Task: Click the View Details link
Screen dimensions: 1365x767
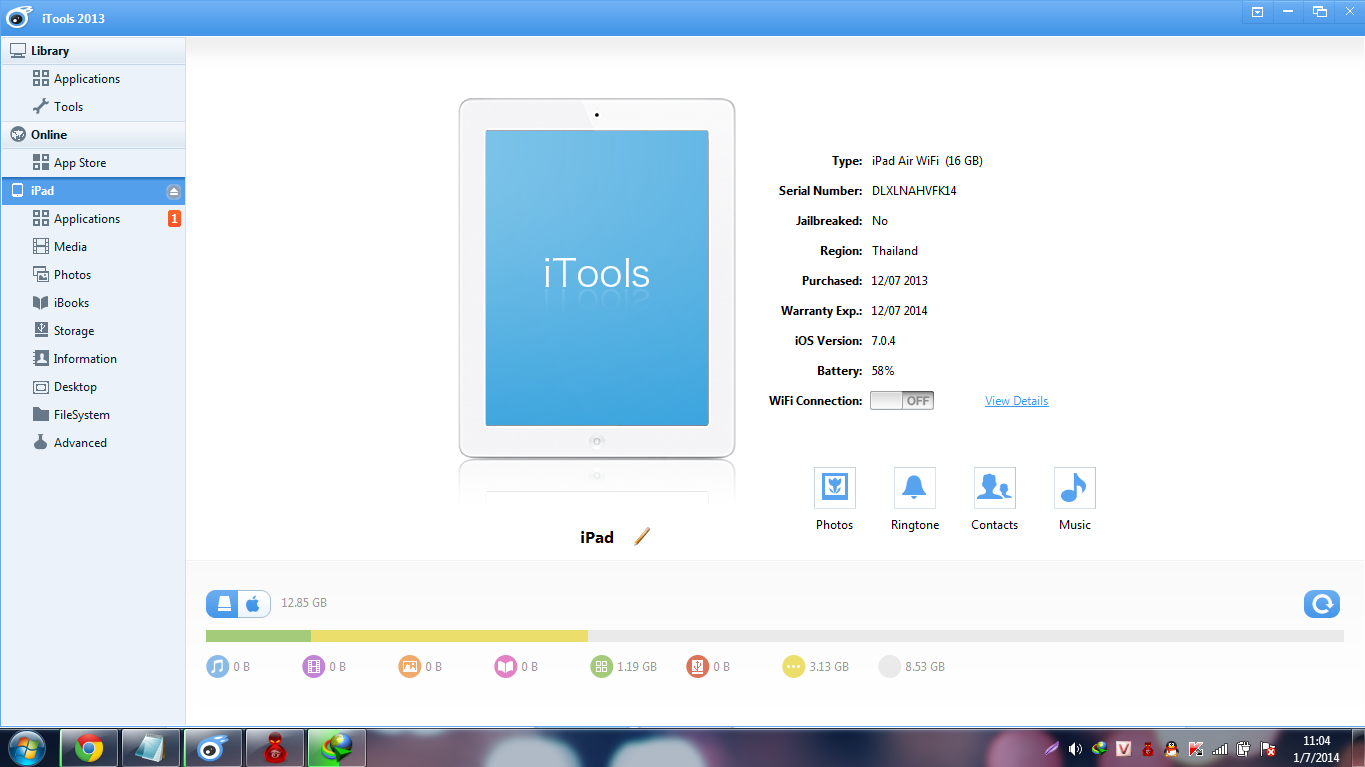Action: 1016,401
